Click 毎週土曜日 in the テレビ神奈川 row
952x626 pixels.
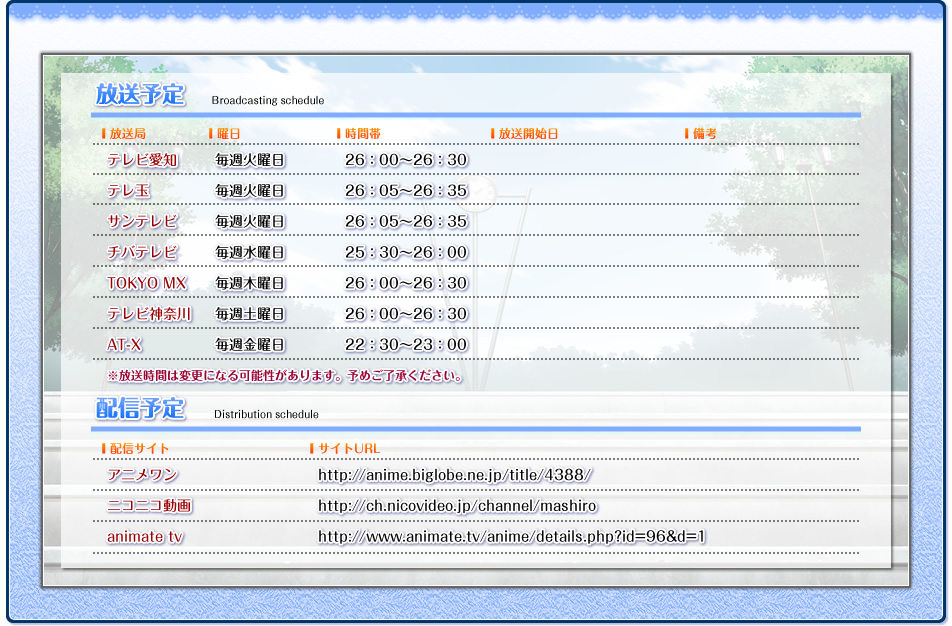(x=250, y=314)
